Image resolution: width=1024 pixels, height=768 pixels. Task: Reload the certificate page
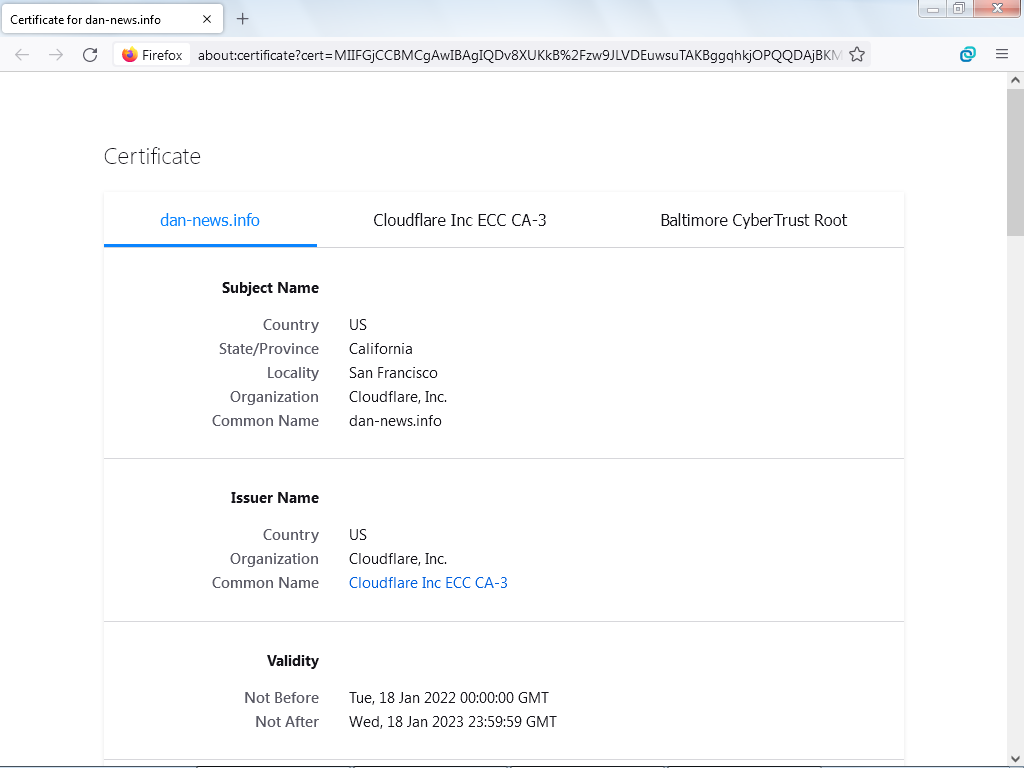[x=90, y=55]
